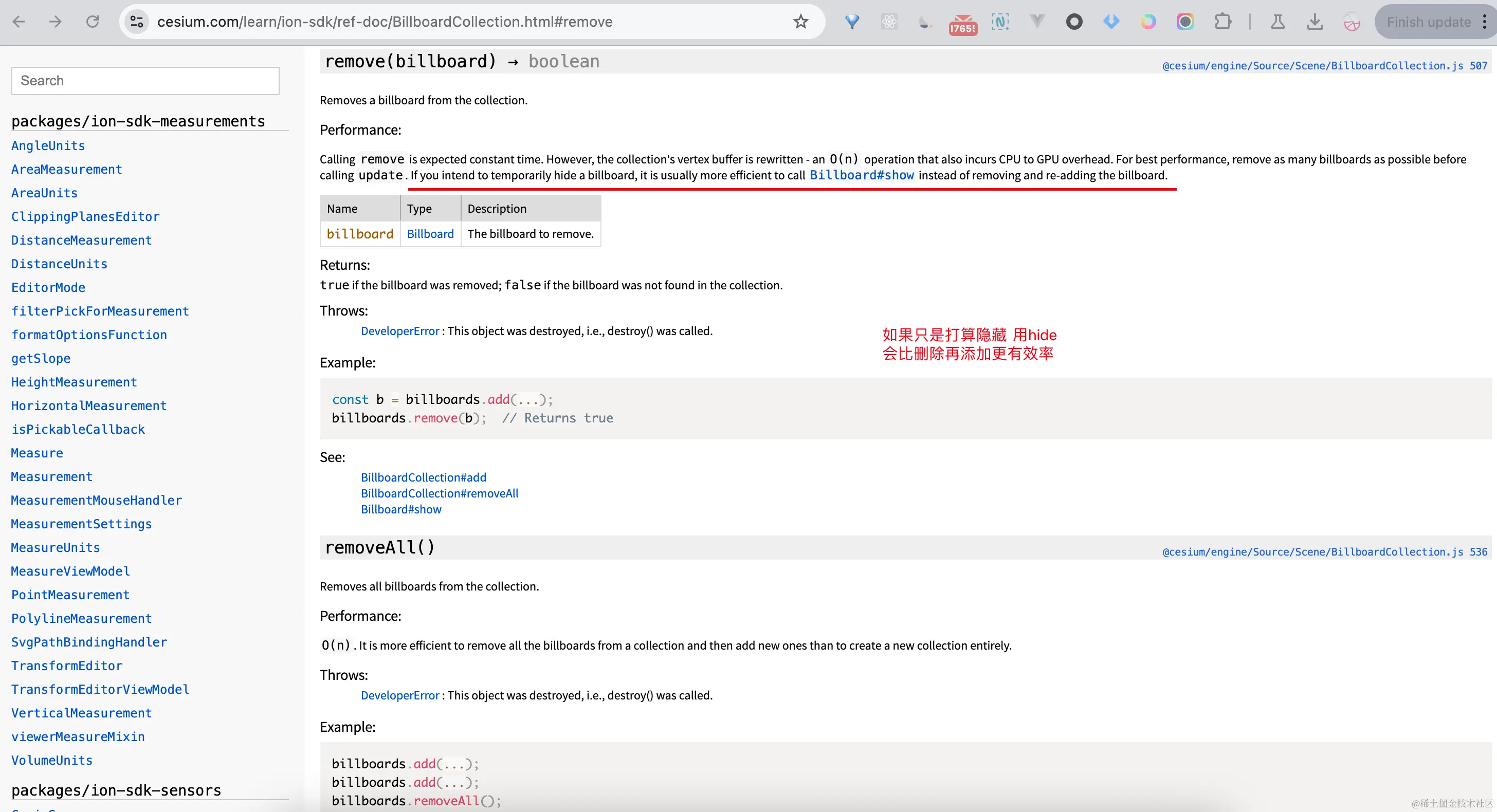
Task: Navigate back in the browser
Action: coord(19,22)
